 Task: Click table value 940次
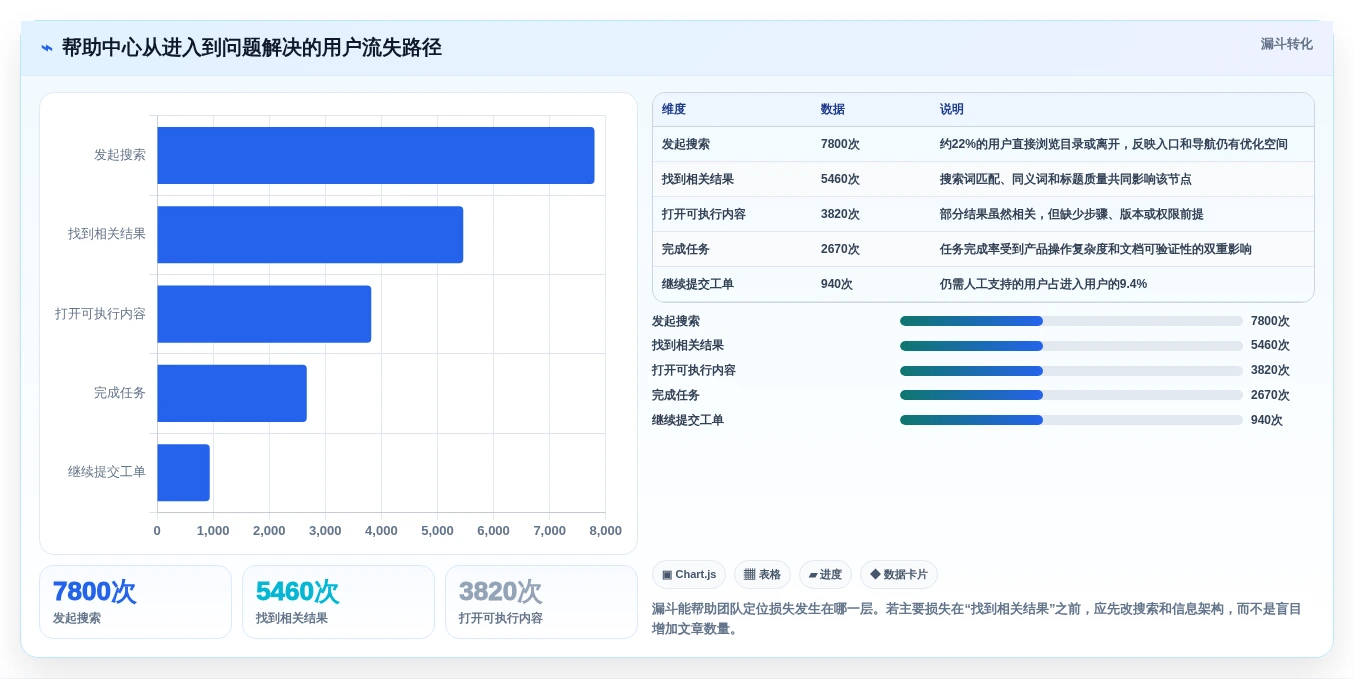pyautogui.click(x=837, y=284)
